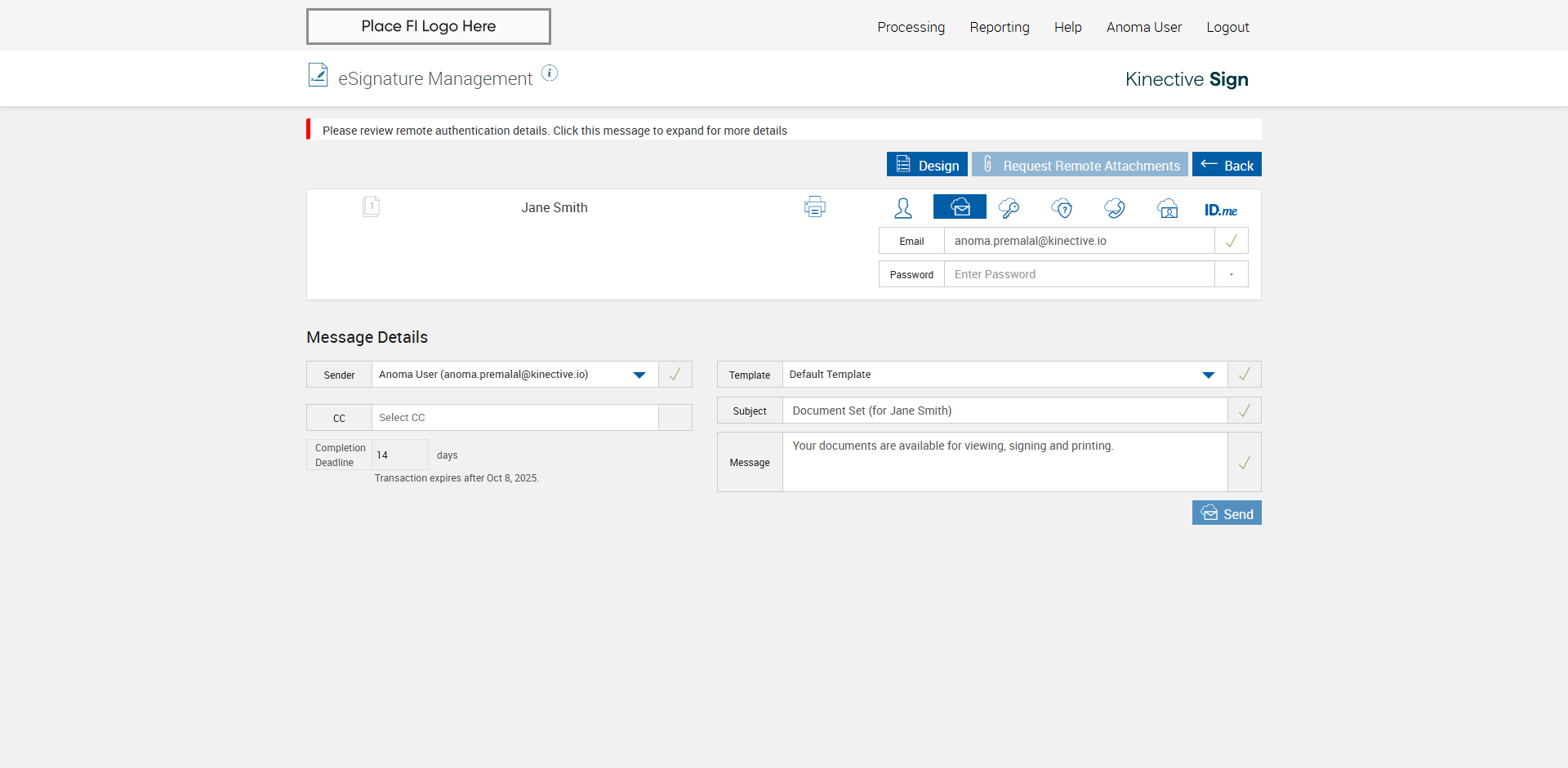1568x768 pixels.
Task: Click the Back button
Action: pyautogui.click(x=1227, y=165)
